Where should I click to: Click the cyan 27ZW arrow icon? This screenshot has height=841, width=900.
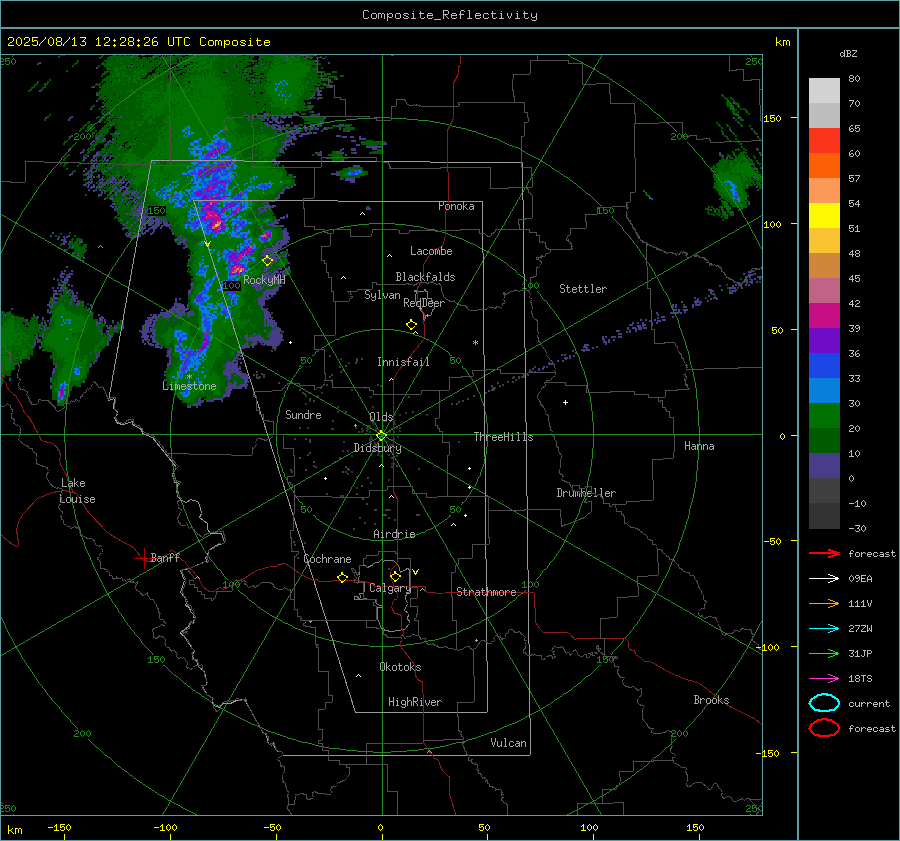coord(824,629)
